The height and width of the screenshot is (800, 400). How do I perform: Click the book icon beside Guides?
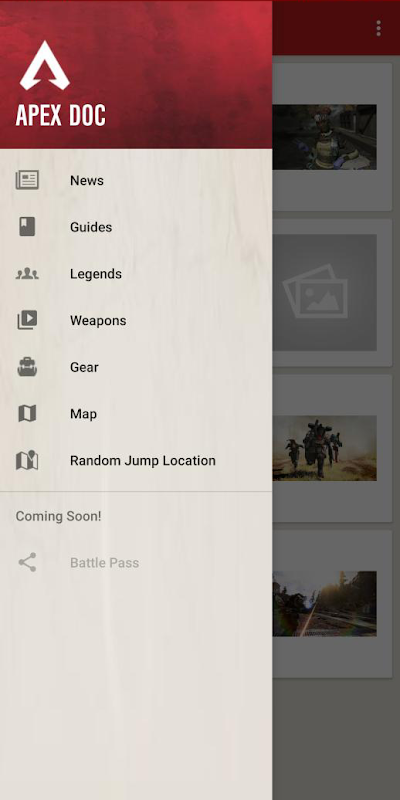[27, 227]
